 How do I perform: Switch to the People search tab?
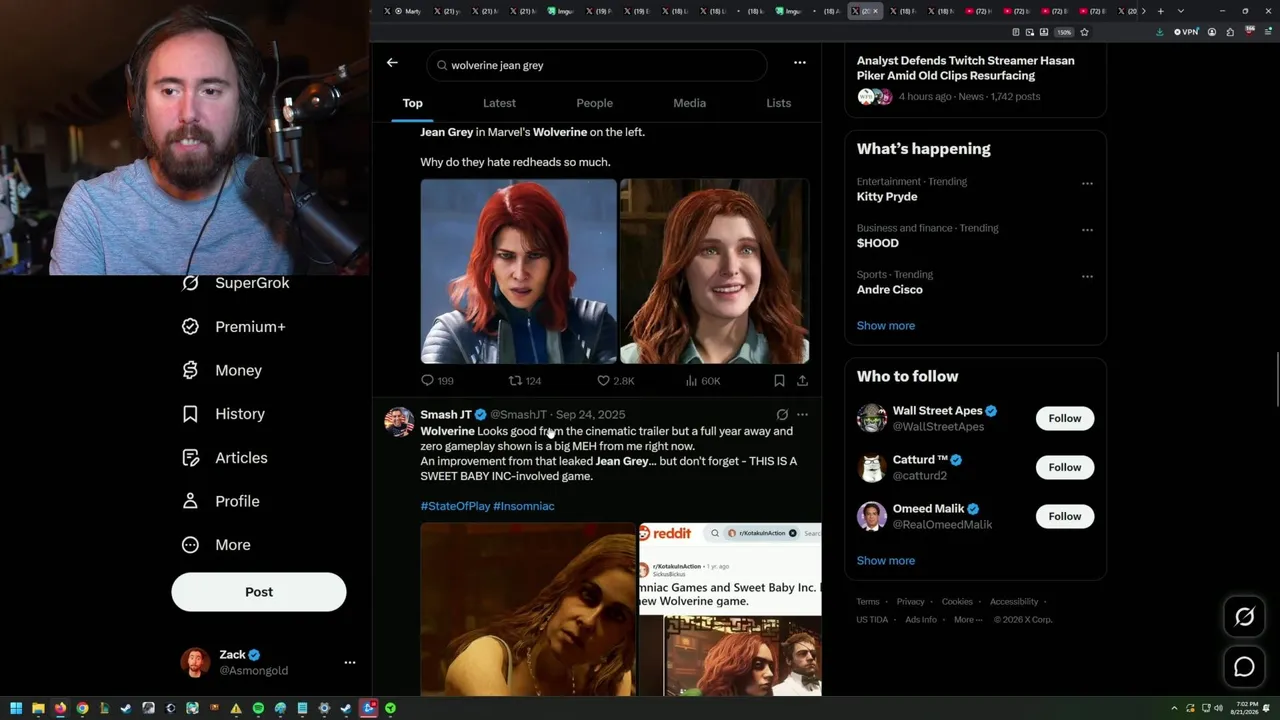coord(594,103)
